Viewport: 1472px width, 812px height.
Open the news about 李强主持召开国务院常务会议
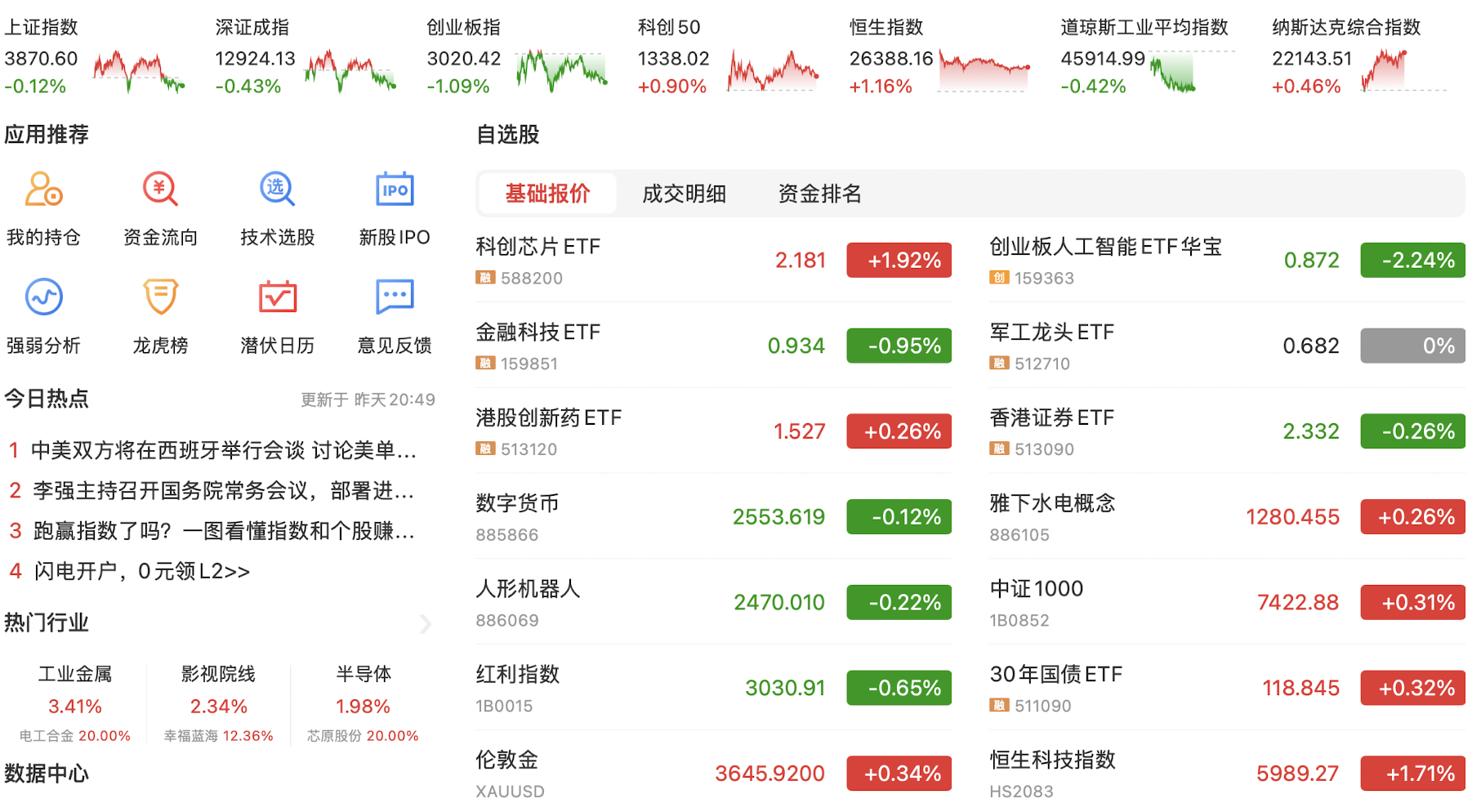pos(222,491)
